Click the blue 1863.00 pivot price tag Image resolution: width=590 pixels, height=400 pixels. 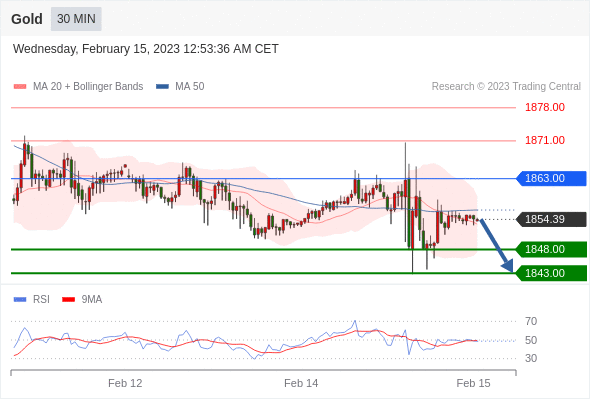(x=551, y=178)
